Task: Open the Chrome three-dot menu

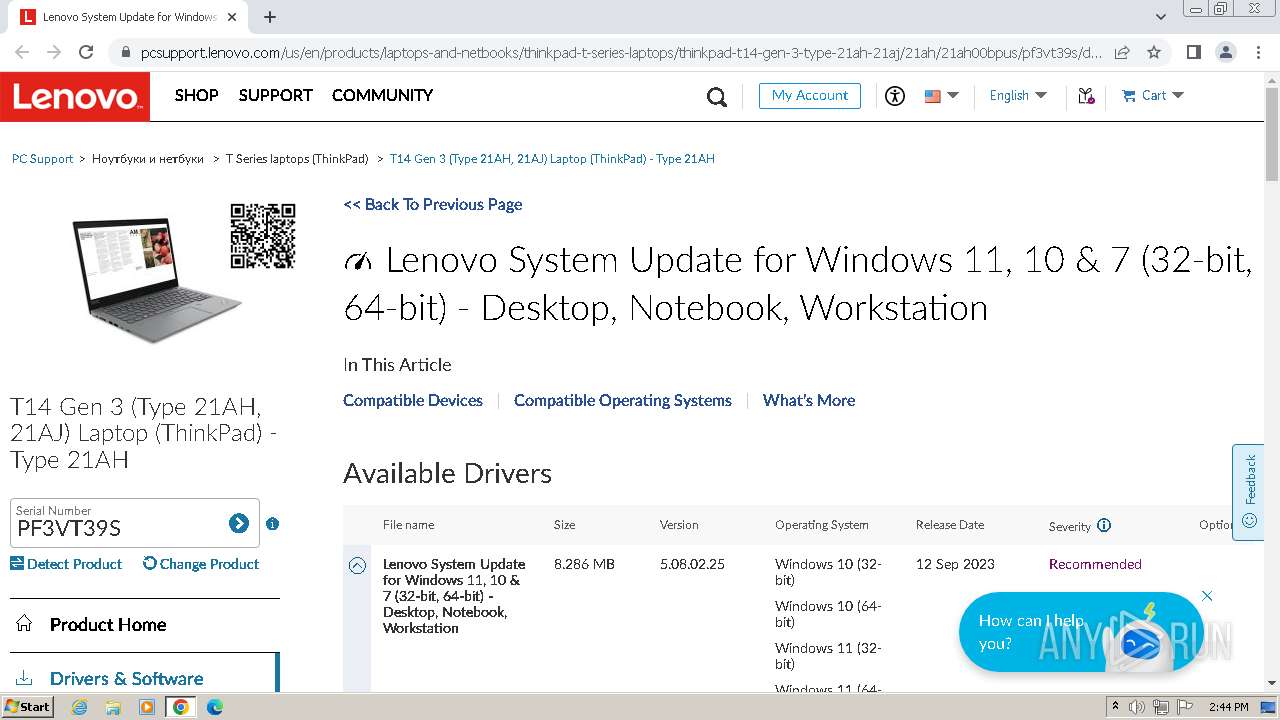Action: (x=1258, y=52)
